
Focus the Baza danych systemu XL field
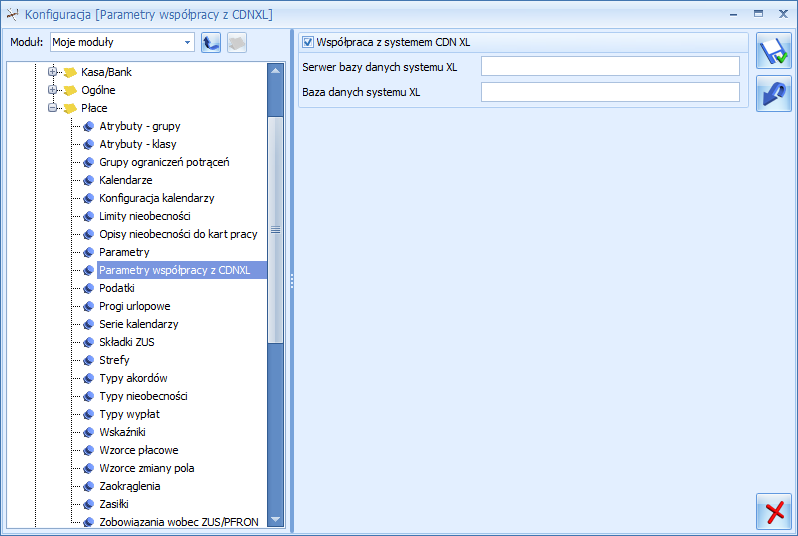tap(610, 92)
